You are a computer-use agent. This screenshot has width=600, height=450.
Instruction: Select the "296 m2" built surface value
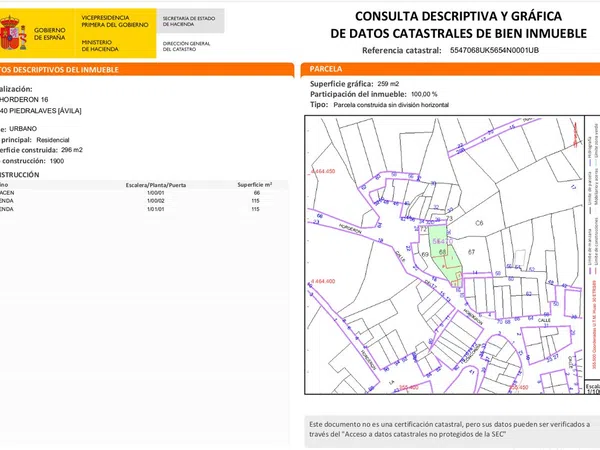coord(72,150)
